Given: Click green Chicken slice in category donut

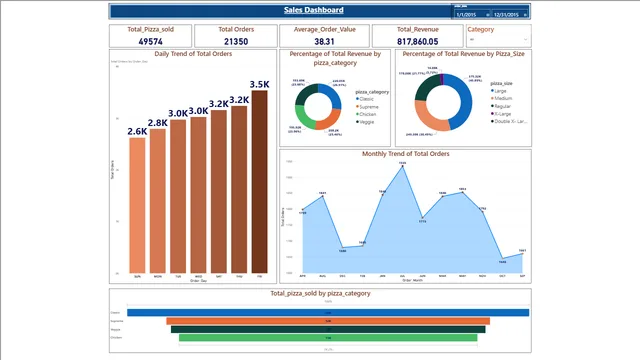Looking at the screenshot, I should (x=302, y=118).
